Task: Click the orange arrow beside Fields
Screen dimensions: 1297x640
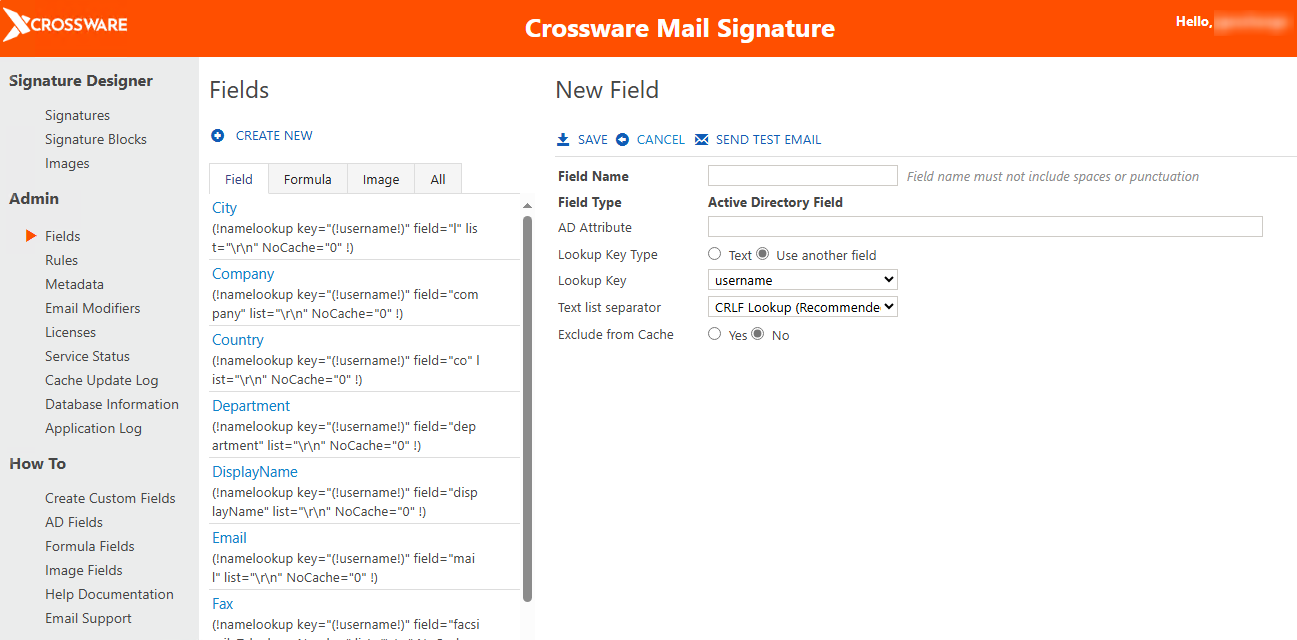Action: point(31,236)
